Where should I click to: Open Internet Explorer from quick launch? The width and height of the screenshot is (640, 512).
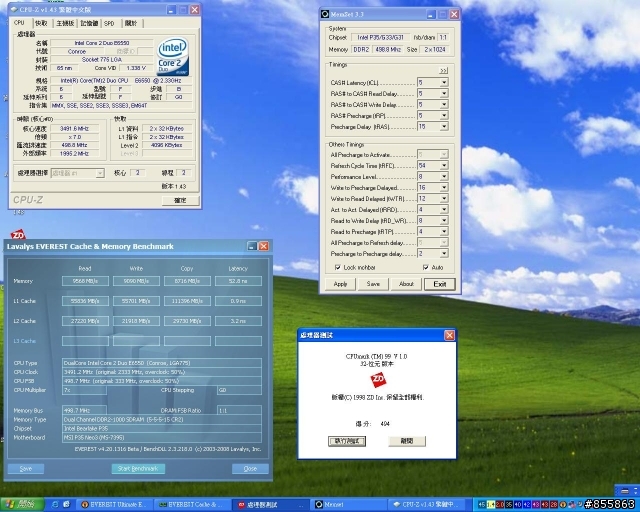(x=55, y=505)
